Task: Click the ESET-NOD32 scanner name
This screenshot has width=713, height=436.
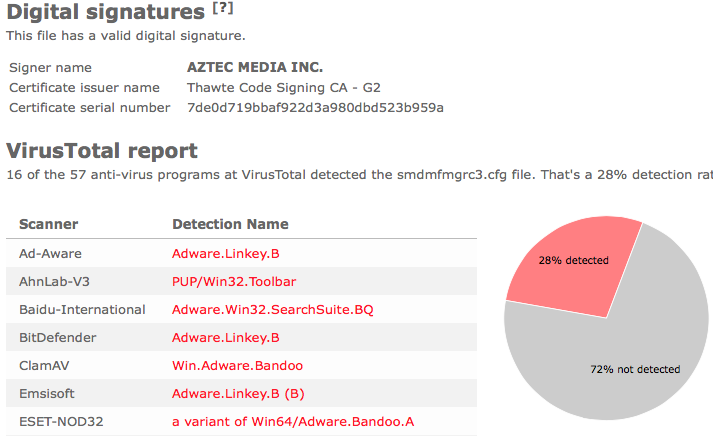Action: click(61, 422)
